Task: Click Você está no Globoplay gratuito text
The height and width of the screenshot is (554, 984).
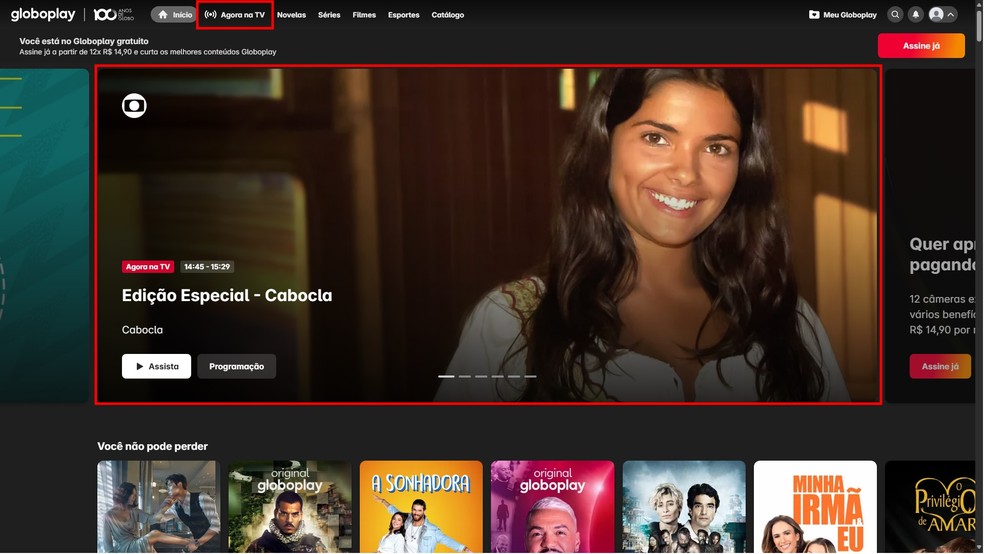Action: (84, 41)
